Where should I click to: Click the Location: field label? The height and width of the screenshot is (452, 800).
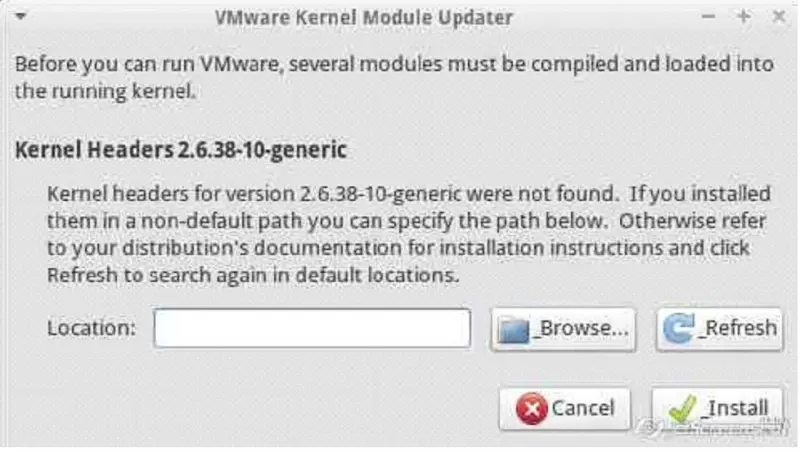(x=91, y=328)
